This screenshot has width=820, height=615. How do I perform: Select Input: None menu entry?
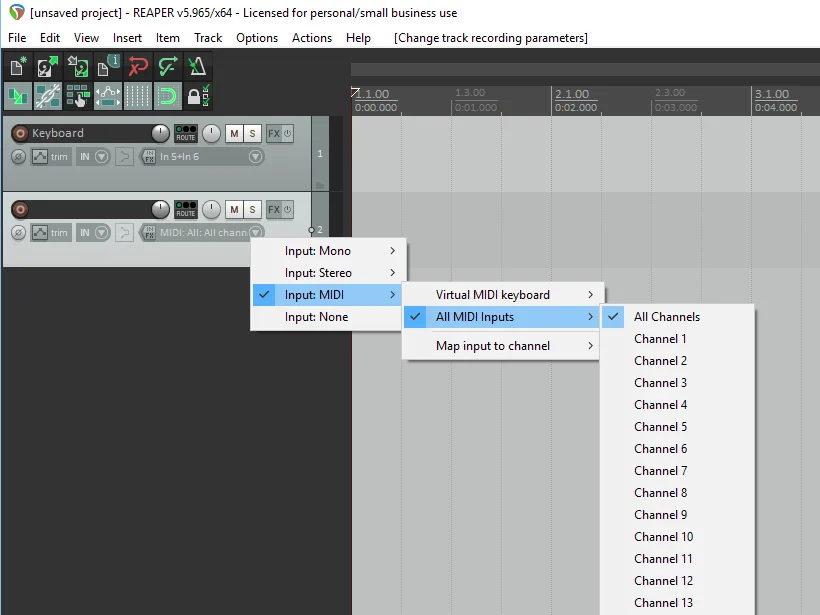(328, 317)
